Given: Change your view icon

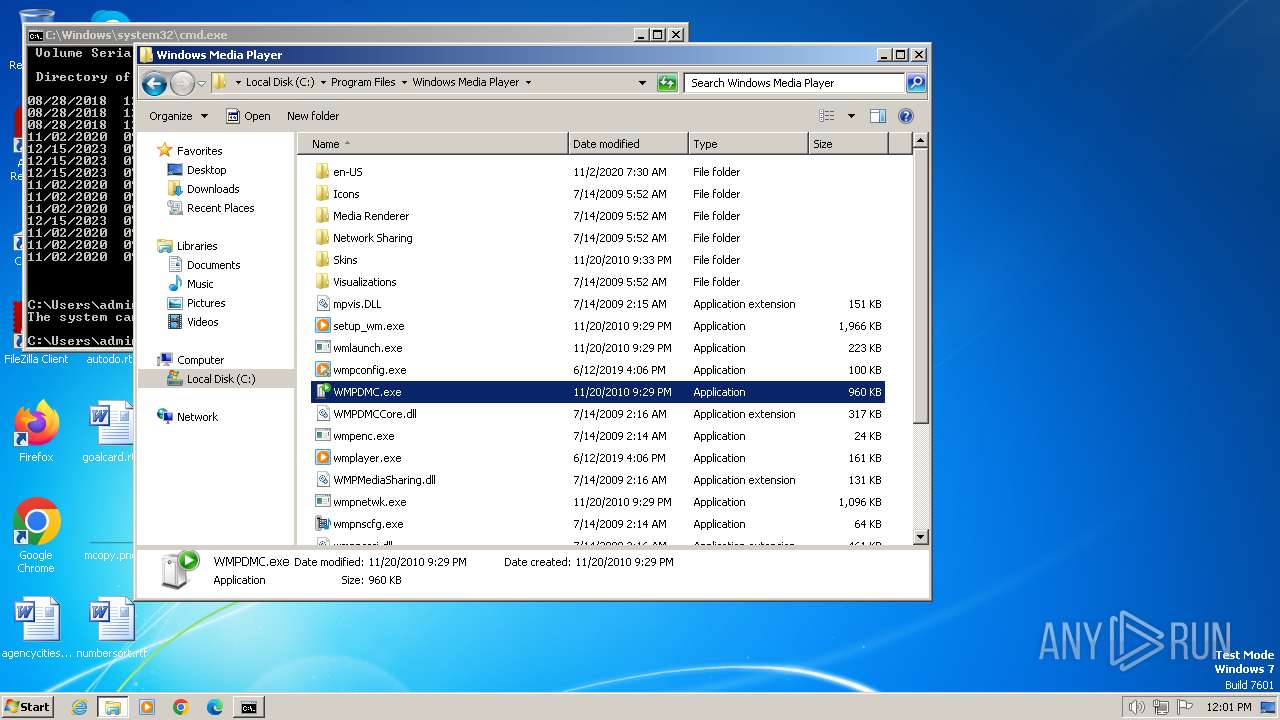Looking at the screenshot, I should [x=827, y=116].
